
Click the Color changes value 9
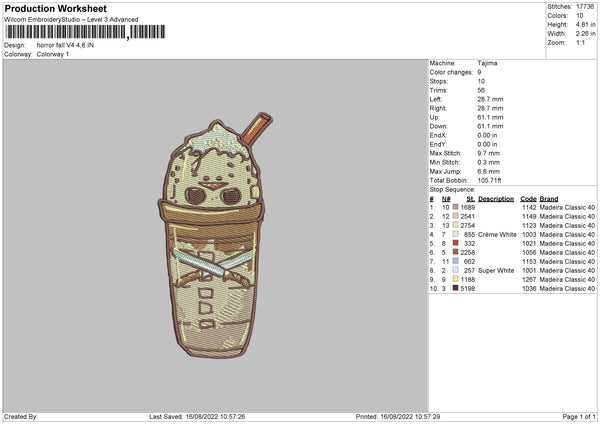pos(479,72)
